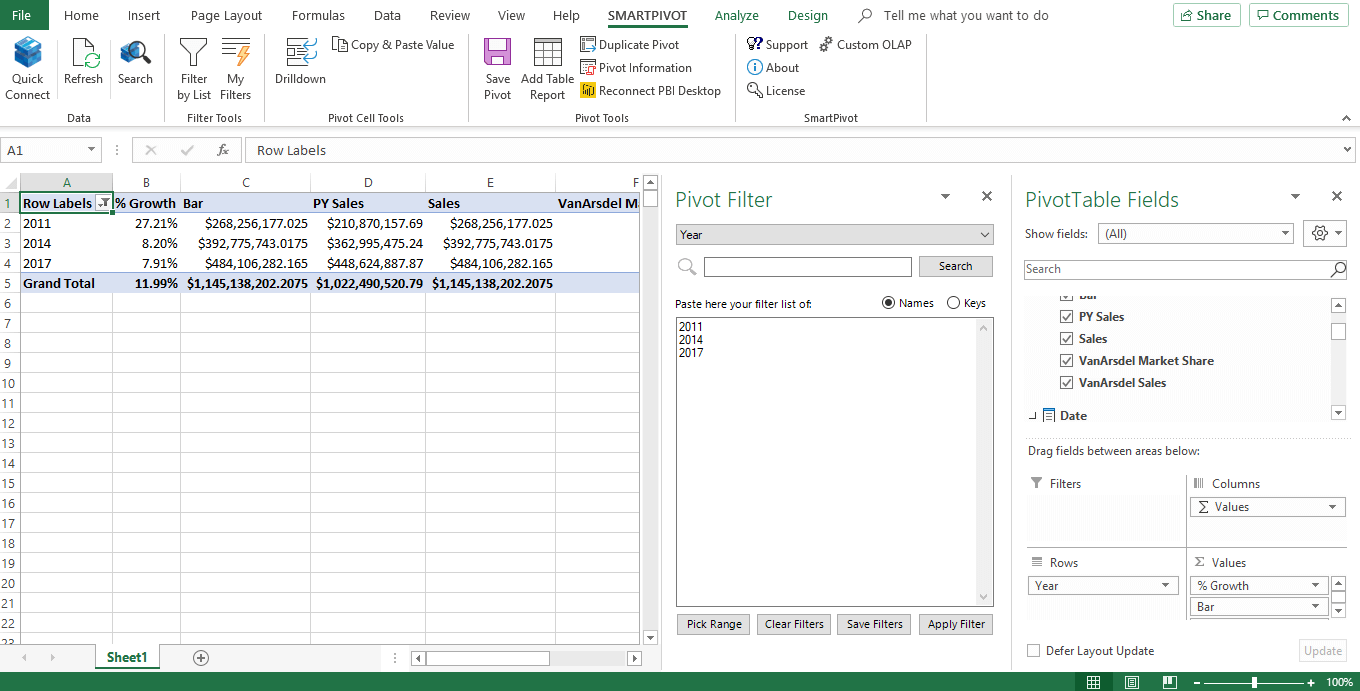Viewport: 1360px width, 691px height.
Task: Reconnect PBI Desktop from ribbon
Action: click(650, 91)
